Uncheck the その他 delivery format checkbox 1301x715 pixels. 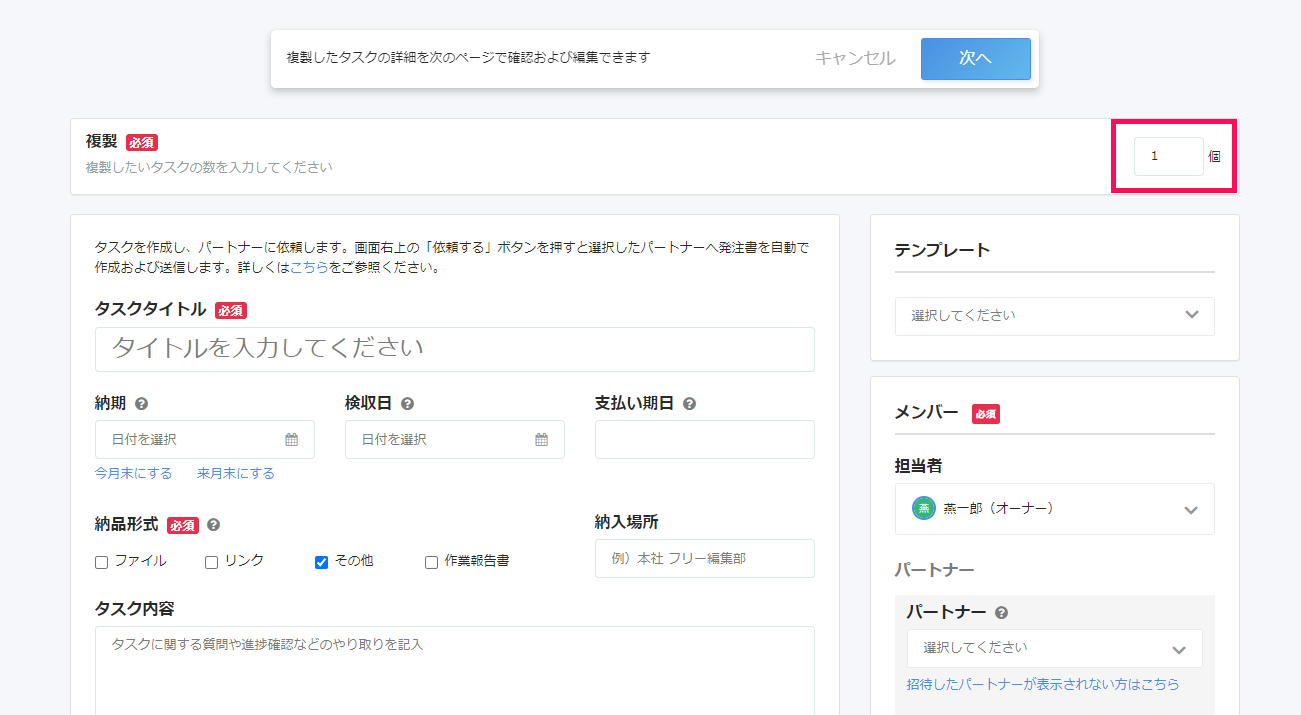pos(321,562)
